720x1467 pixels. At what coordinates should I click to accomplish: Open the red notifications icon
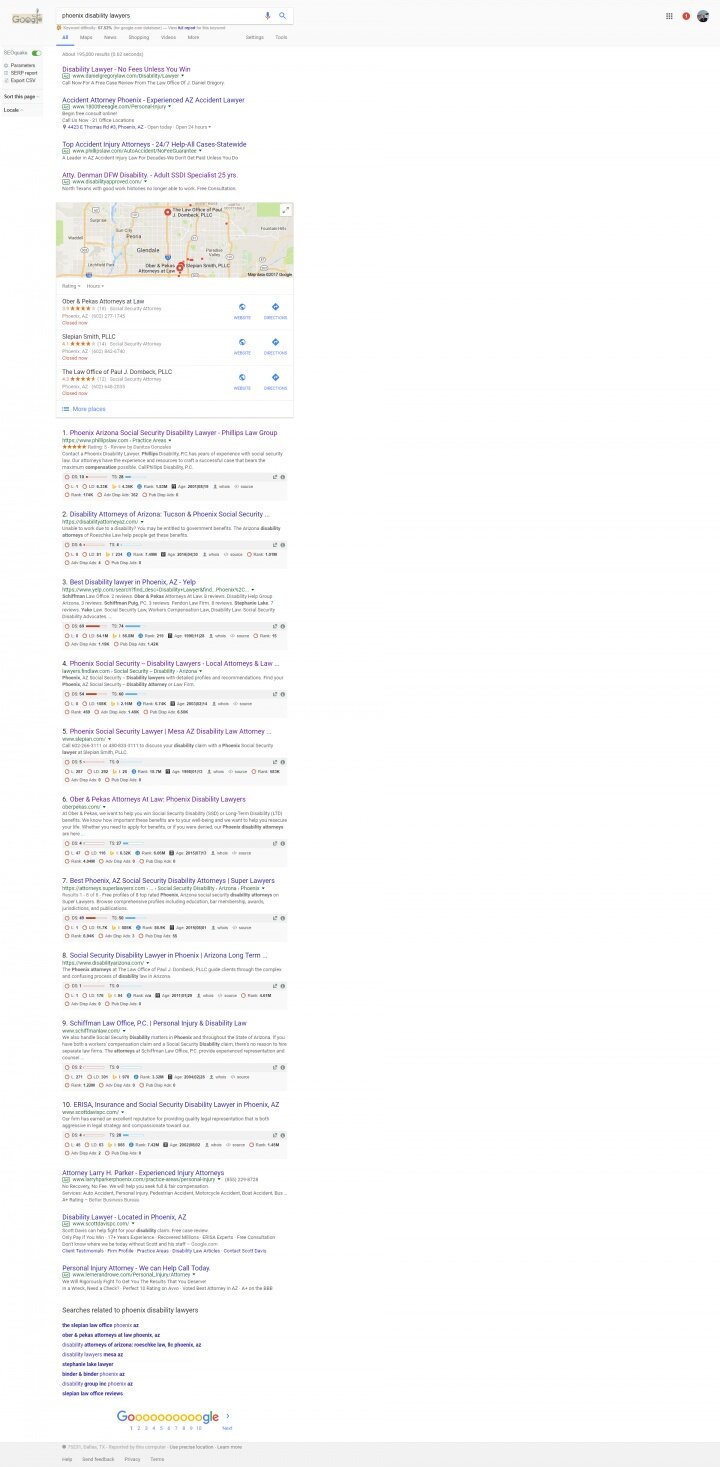click(x=686, y=16)
